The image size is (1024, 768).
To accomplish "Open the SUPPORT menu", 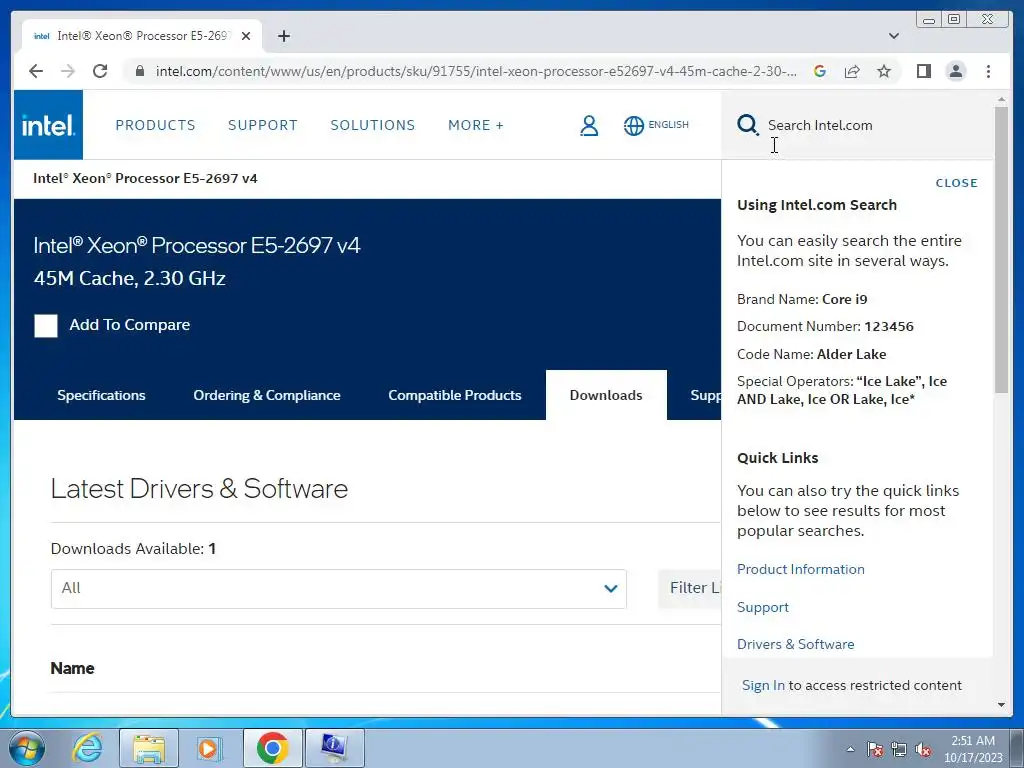I will (263, 125).
